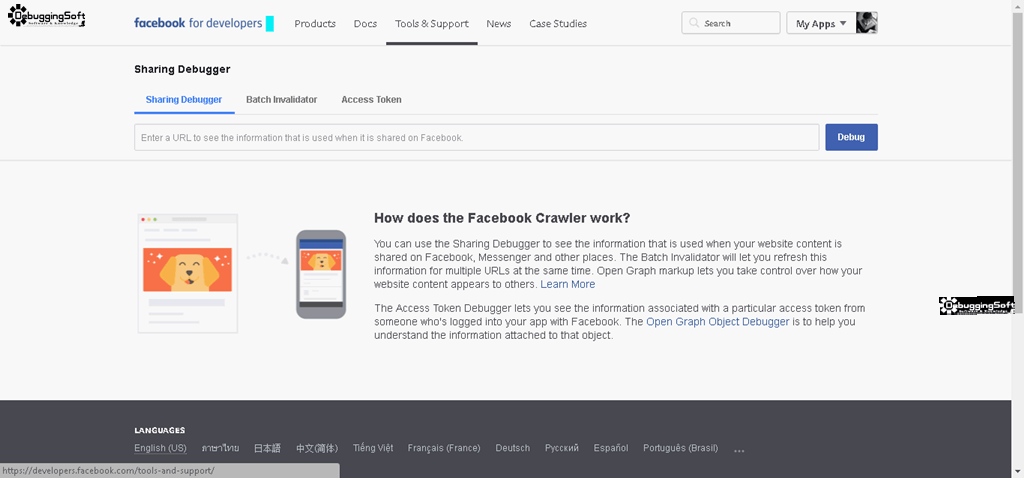
Task: Click the scrollbar down arrow
Action: click(1017, 471)
